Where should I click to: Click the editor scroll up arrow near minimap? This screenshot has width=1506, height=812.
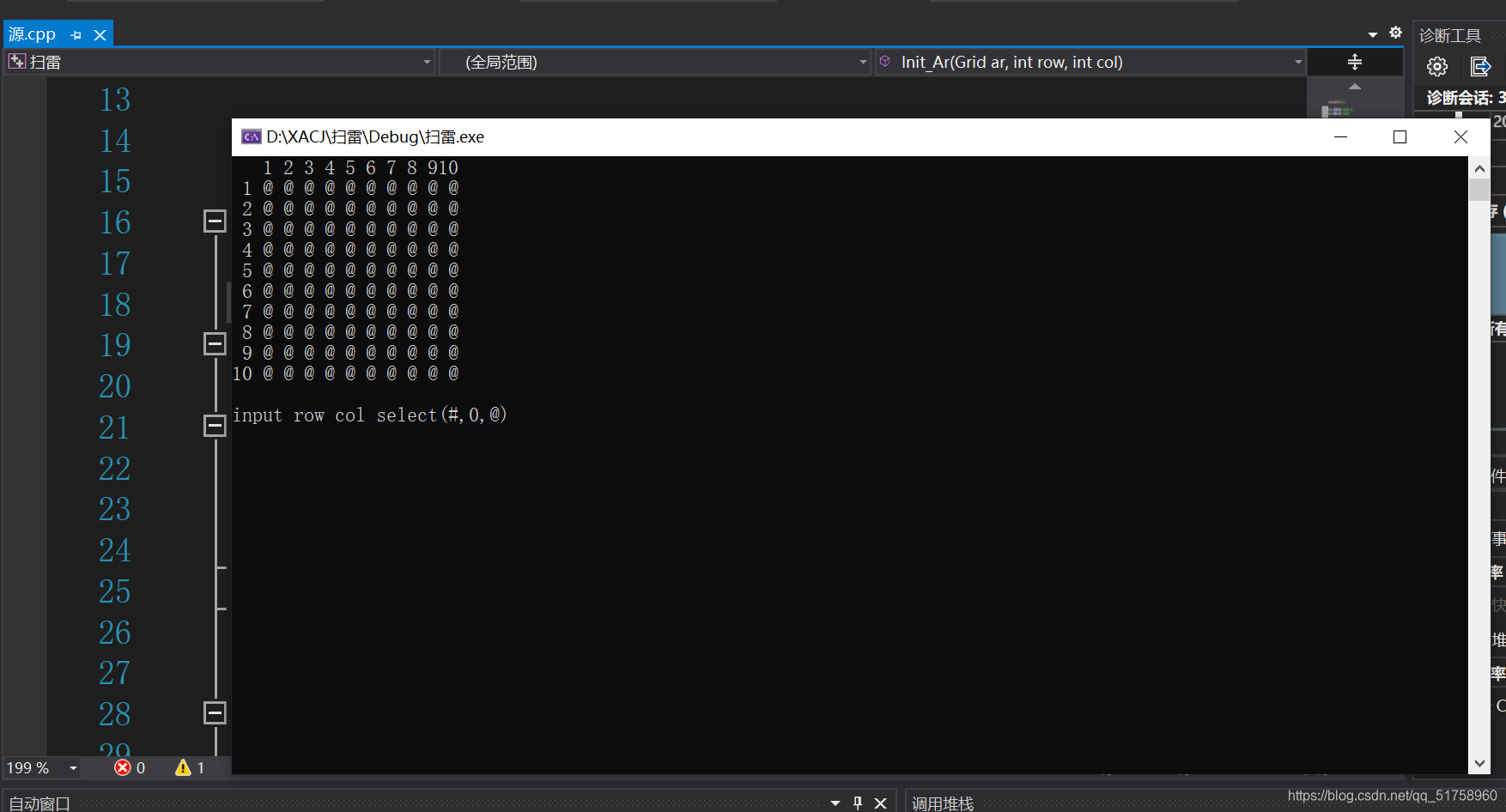(1355, 86)
